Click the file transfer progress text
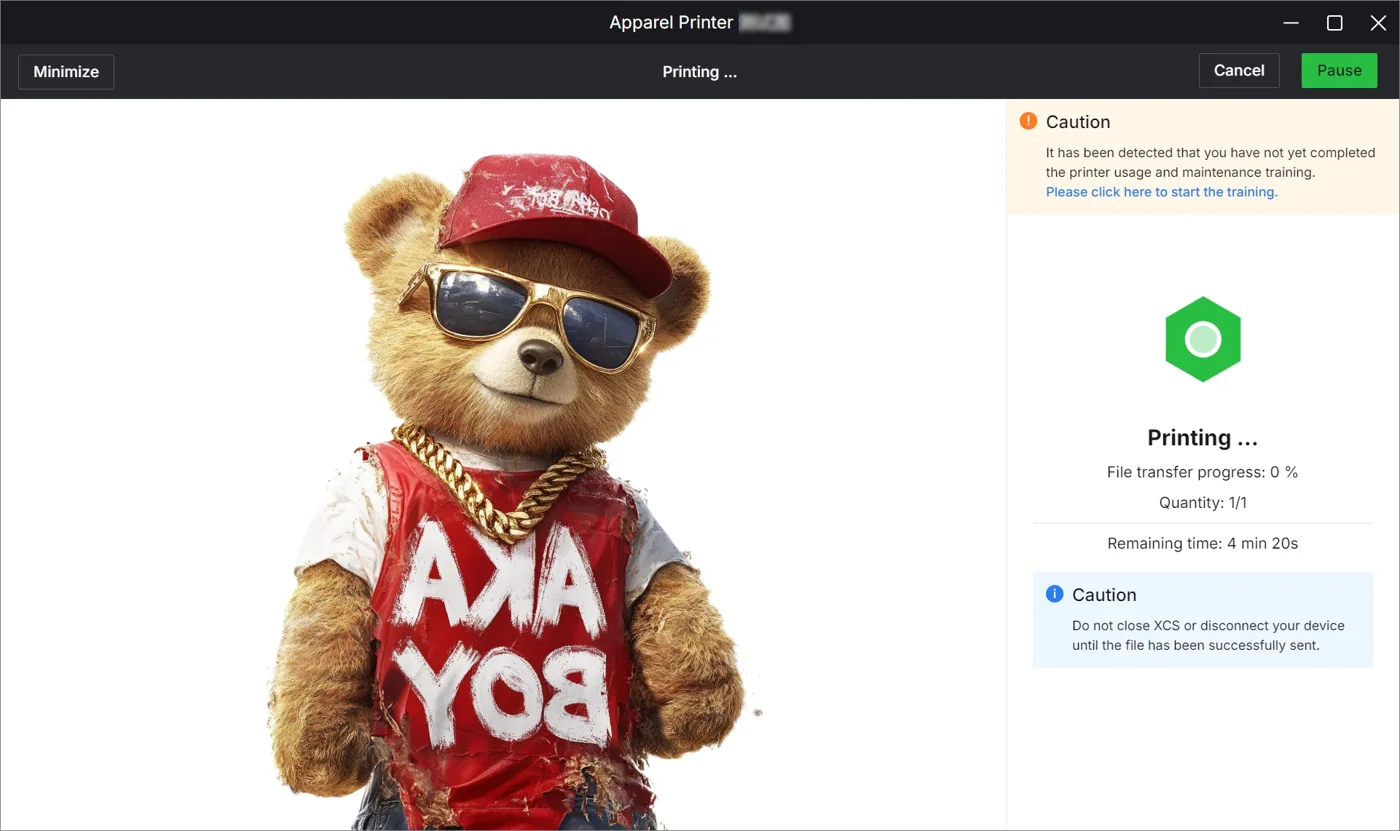1400x831 pixels. 1202,472
